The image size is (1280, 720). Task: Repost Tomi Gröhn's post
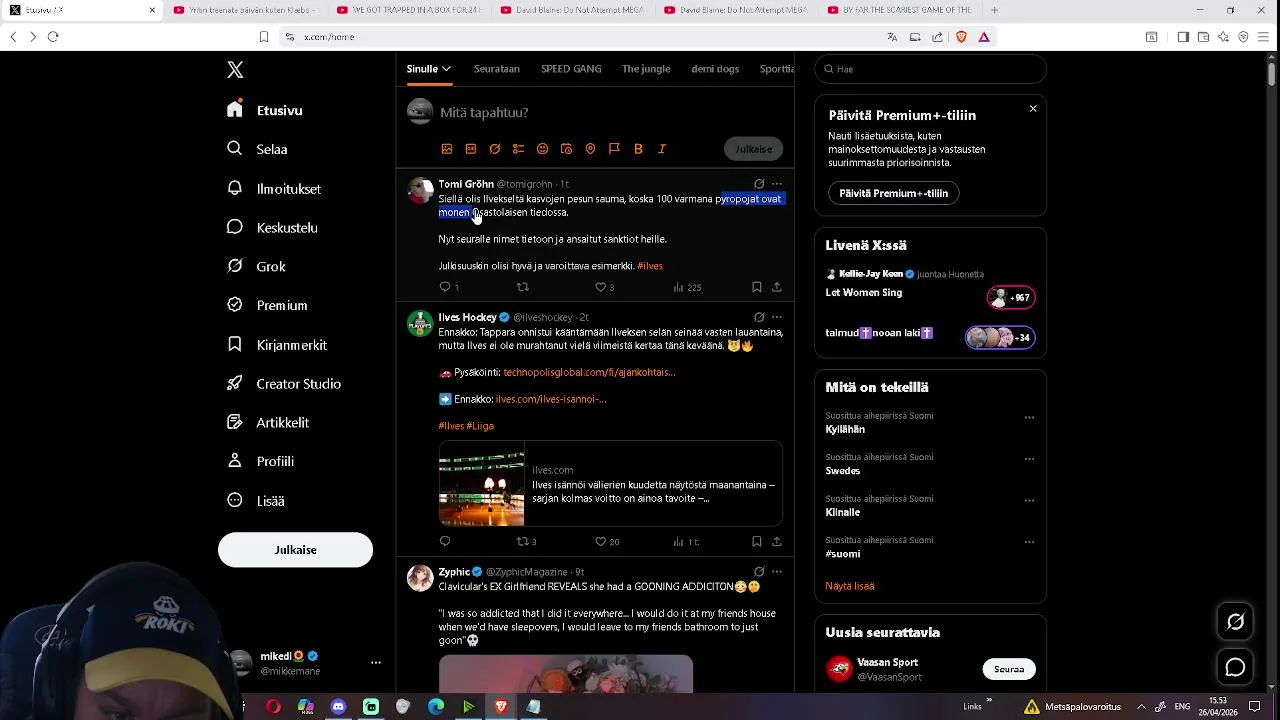(522, 287)
